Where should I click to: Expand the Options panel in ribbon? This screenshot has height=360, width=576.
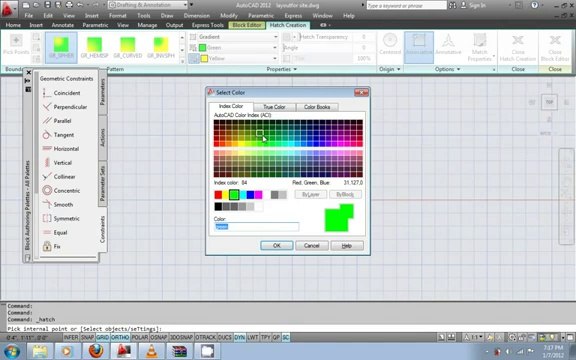[447, 69]
